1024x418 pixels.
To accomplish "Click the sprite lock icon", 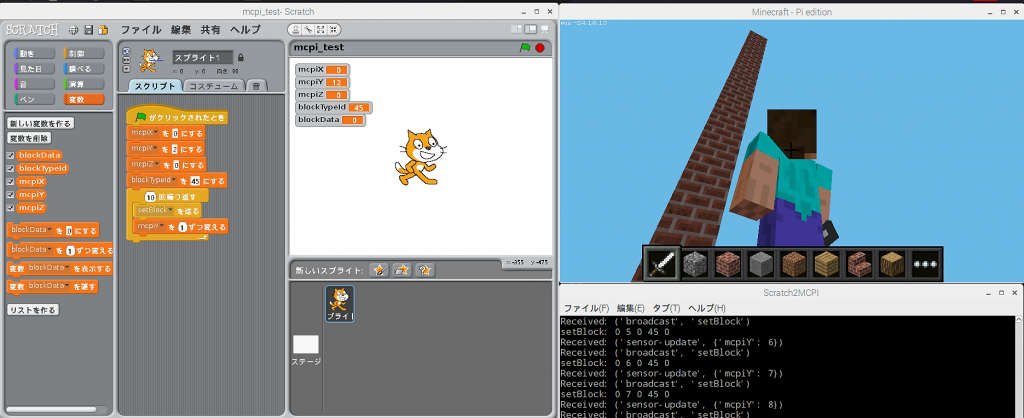I will pos(240,57).
